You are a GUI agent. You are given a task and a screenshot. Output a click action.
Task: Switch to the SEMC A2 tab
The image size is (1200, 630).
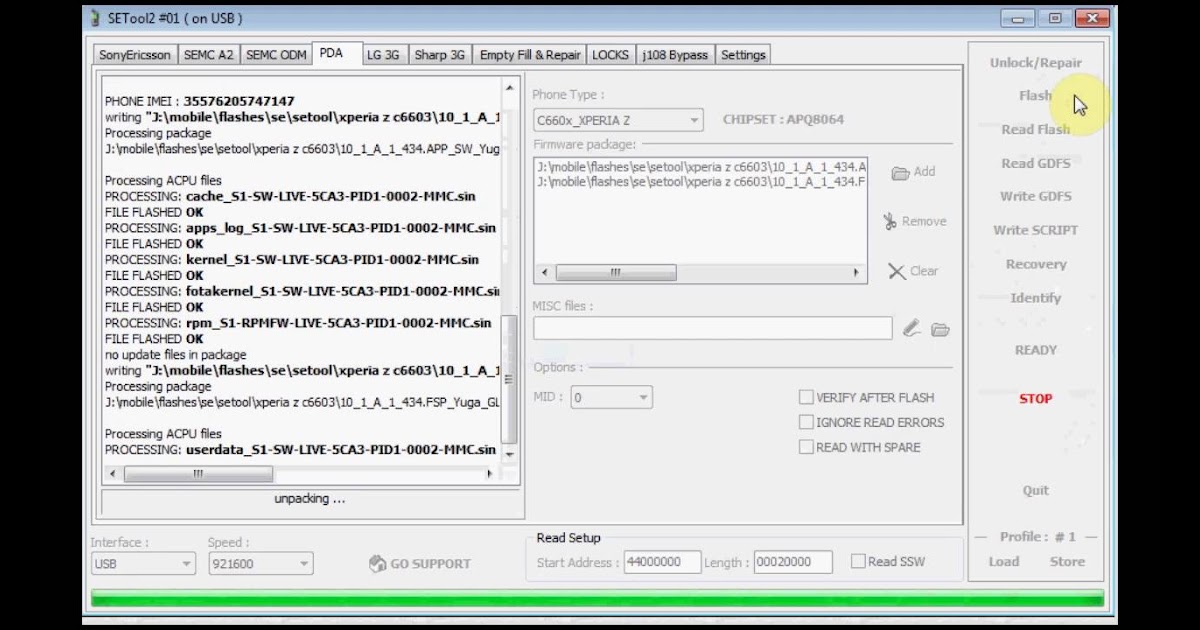click(208, 55)
